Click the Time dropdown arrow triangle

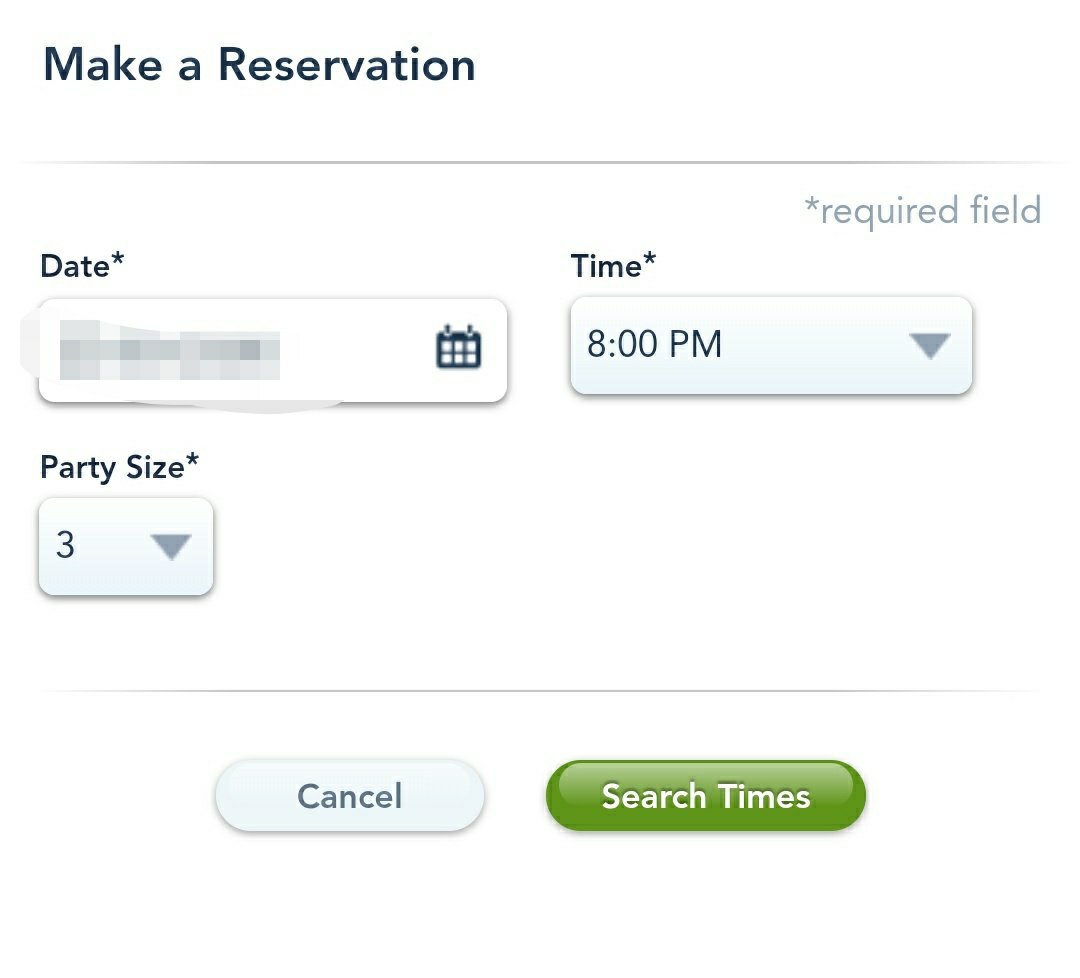pos(929,346)
